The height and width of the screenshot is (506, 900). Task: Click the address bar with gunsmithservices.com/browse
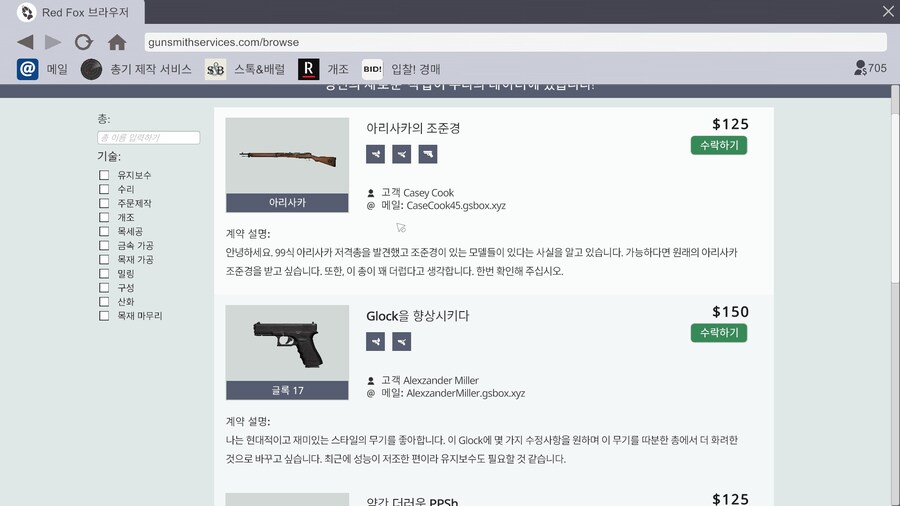pos(515,42)
